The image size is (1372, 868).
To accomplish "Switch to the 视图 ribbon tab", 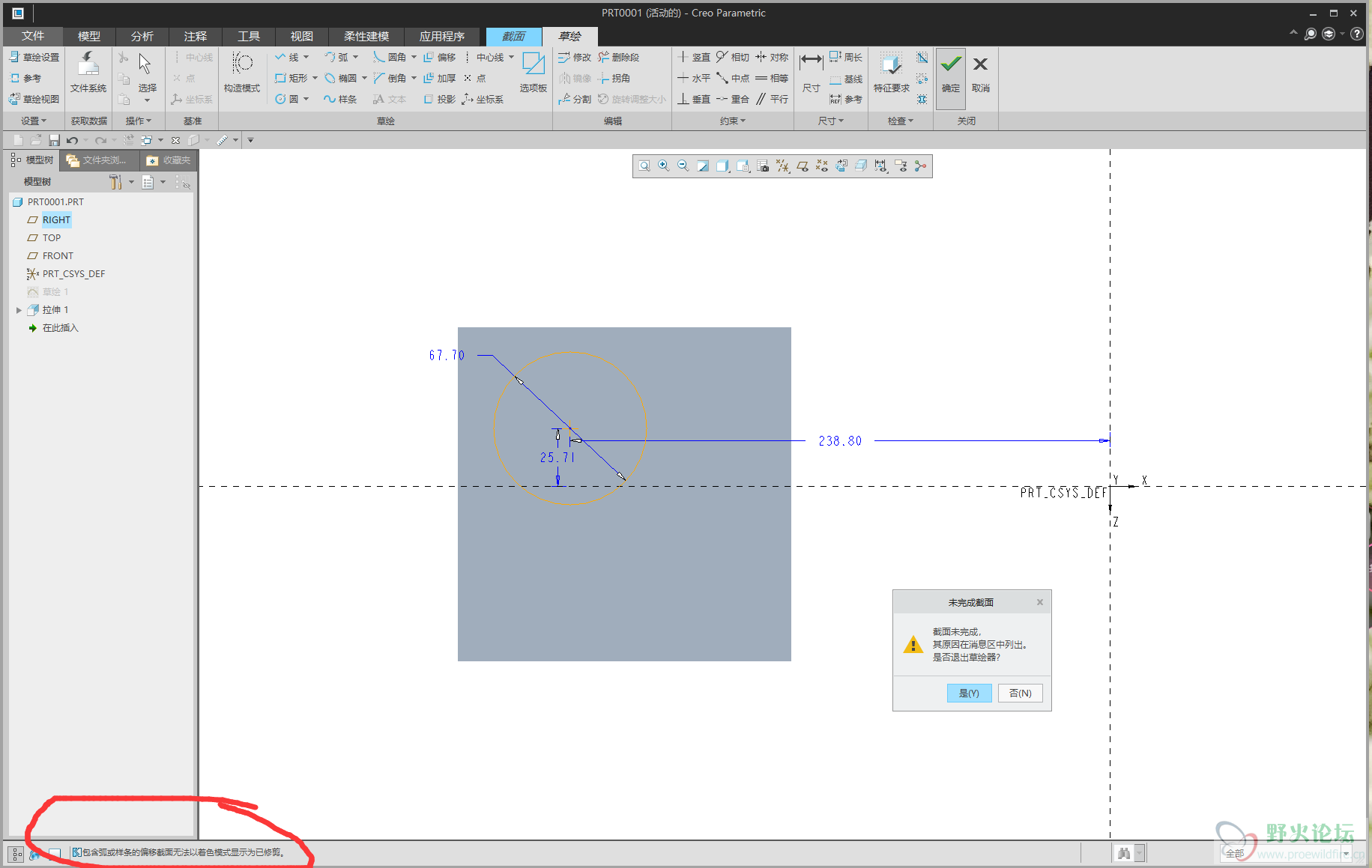I will point(301,36).
